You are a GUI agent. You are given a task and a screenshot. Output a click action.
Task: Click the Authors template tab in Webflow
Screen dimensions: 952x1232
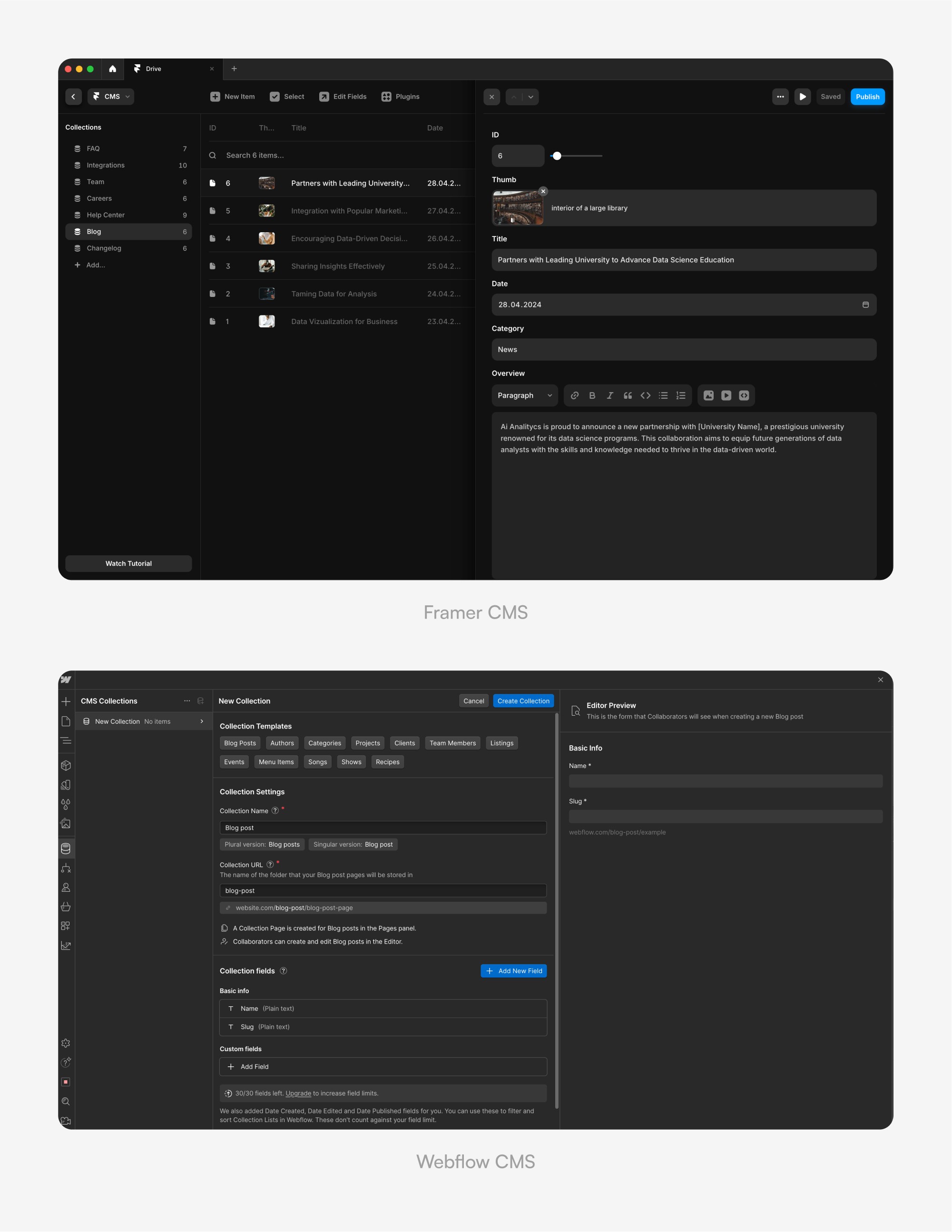[x=281, y=742]
